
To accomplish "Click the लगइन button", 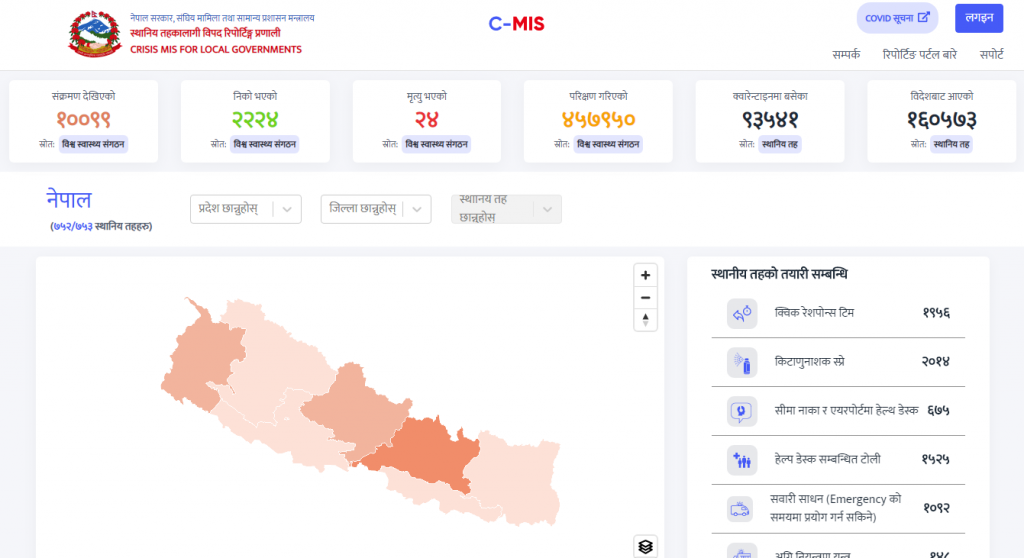I will [x=978, y=18].
